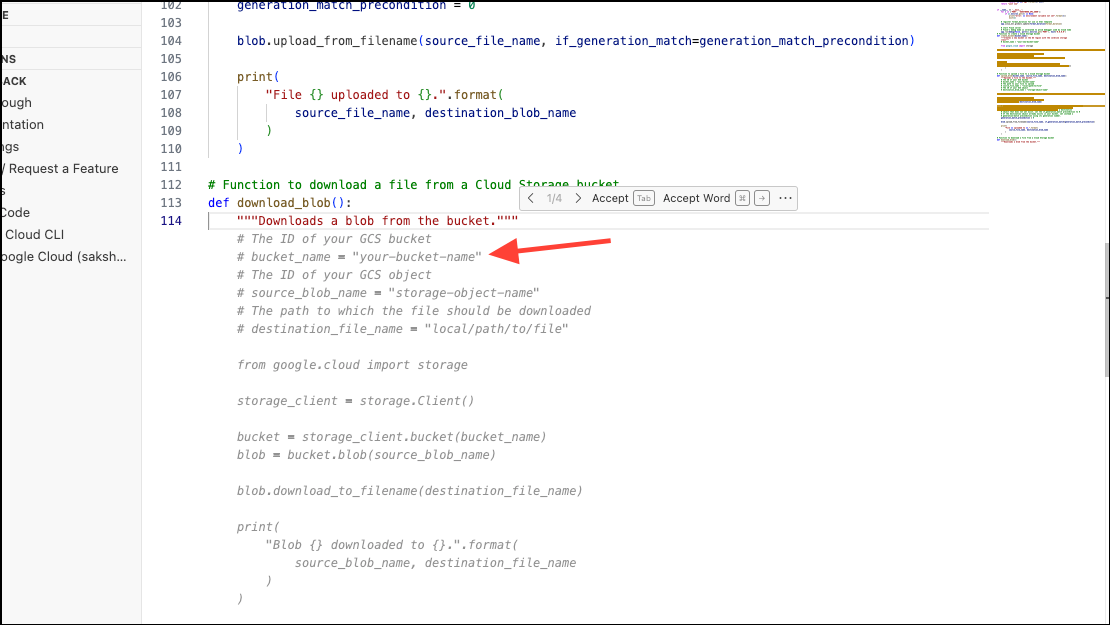
Task: Click the Accept Word button
Action: click(696, 198)
